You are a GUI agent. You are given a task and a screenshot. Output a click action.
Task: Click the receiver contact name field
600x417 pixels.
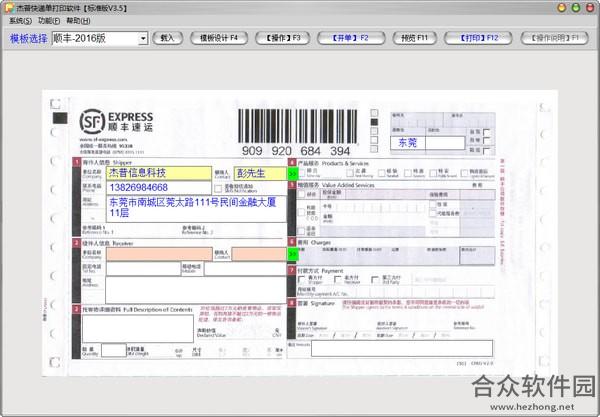[259, 254]
